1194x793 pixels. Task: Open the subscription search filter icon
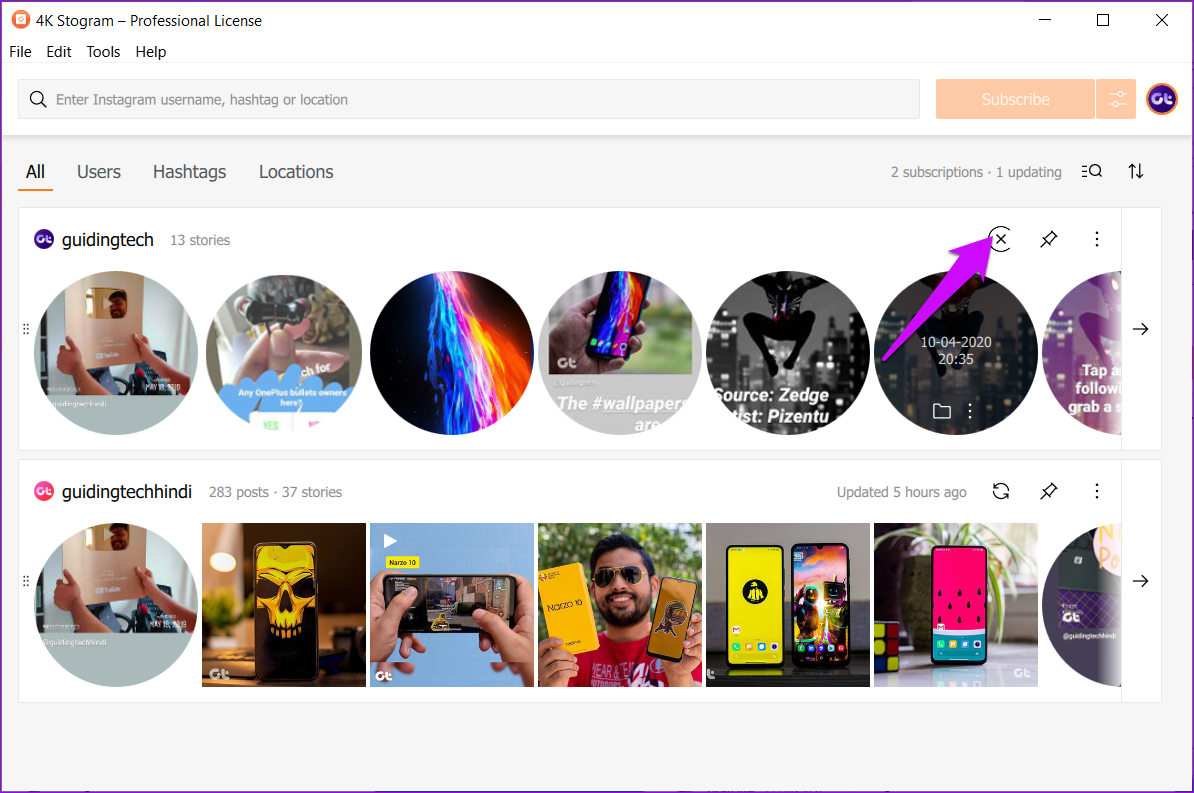point(1092,171)
